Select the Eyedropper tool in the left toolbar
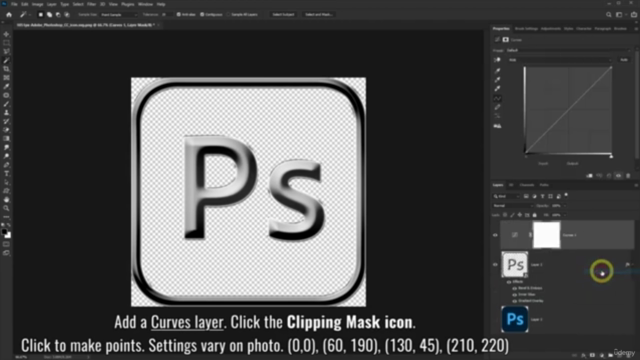640x360 pixels. (x=6, y=86)
